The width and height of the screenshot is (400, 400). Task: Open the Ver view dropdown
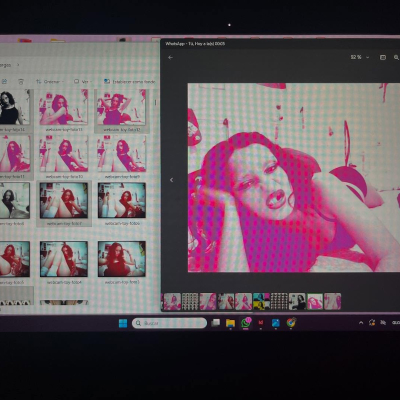[83, 82]
